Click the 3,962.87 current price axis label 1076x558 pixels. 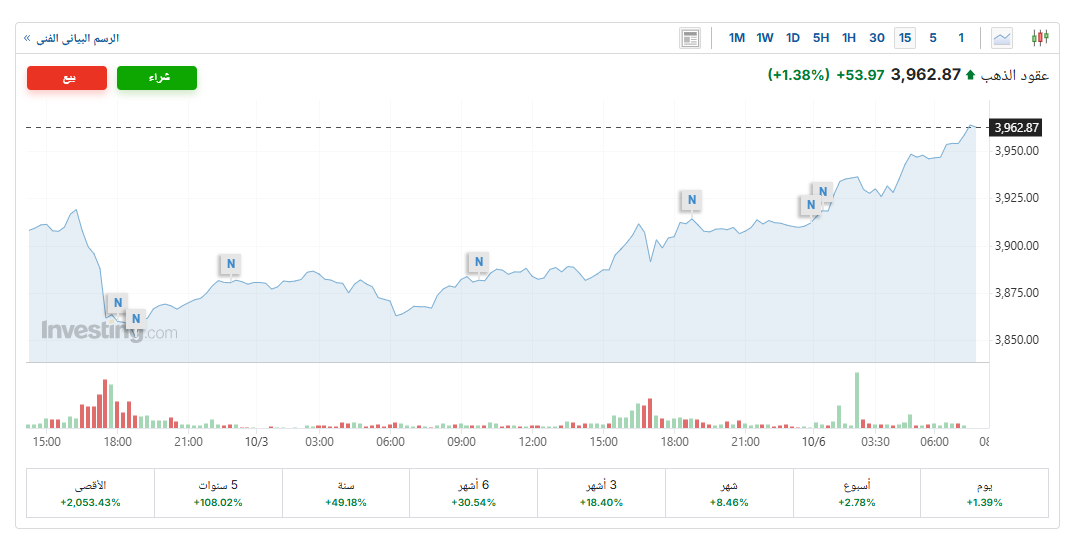pos(1017,128)
